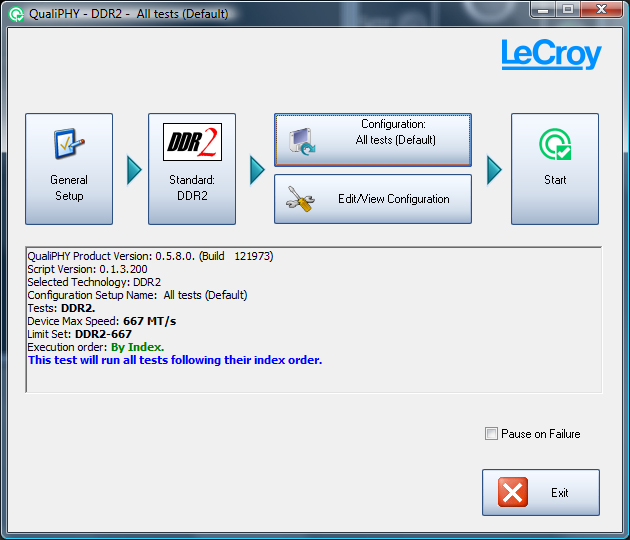Screen dimensions: 630x540
Task: Open General Setup via its label
Action: tap(69, 188)
